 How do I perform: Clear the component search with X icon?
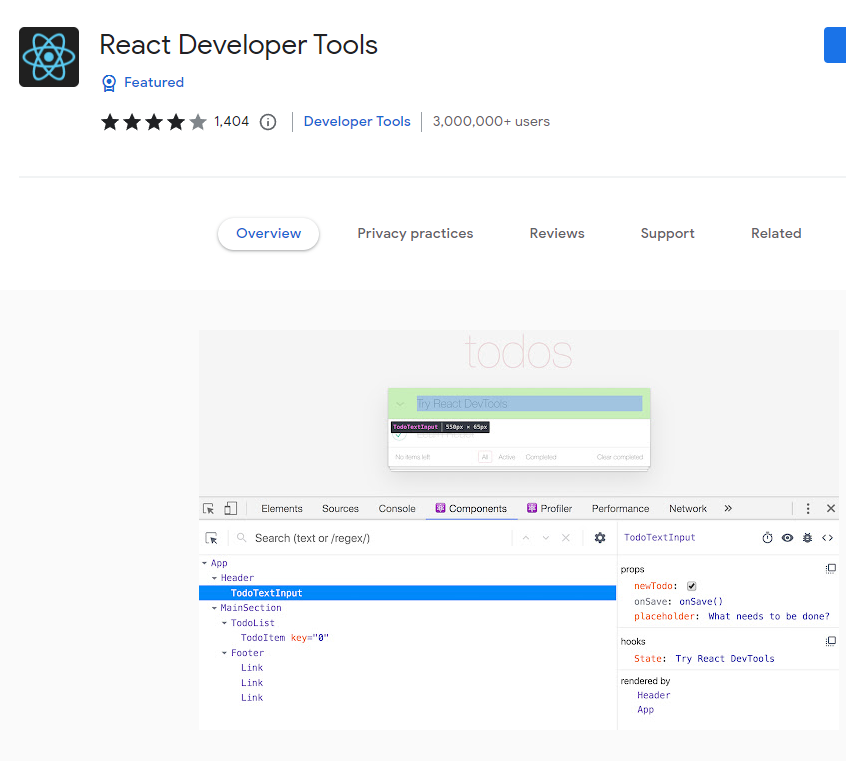pos(565,538)
